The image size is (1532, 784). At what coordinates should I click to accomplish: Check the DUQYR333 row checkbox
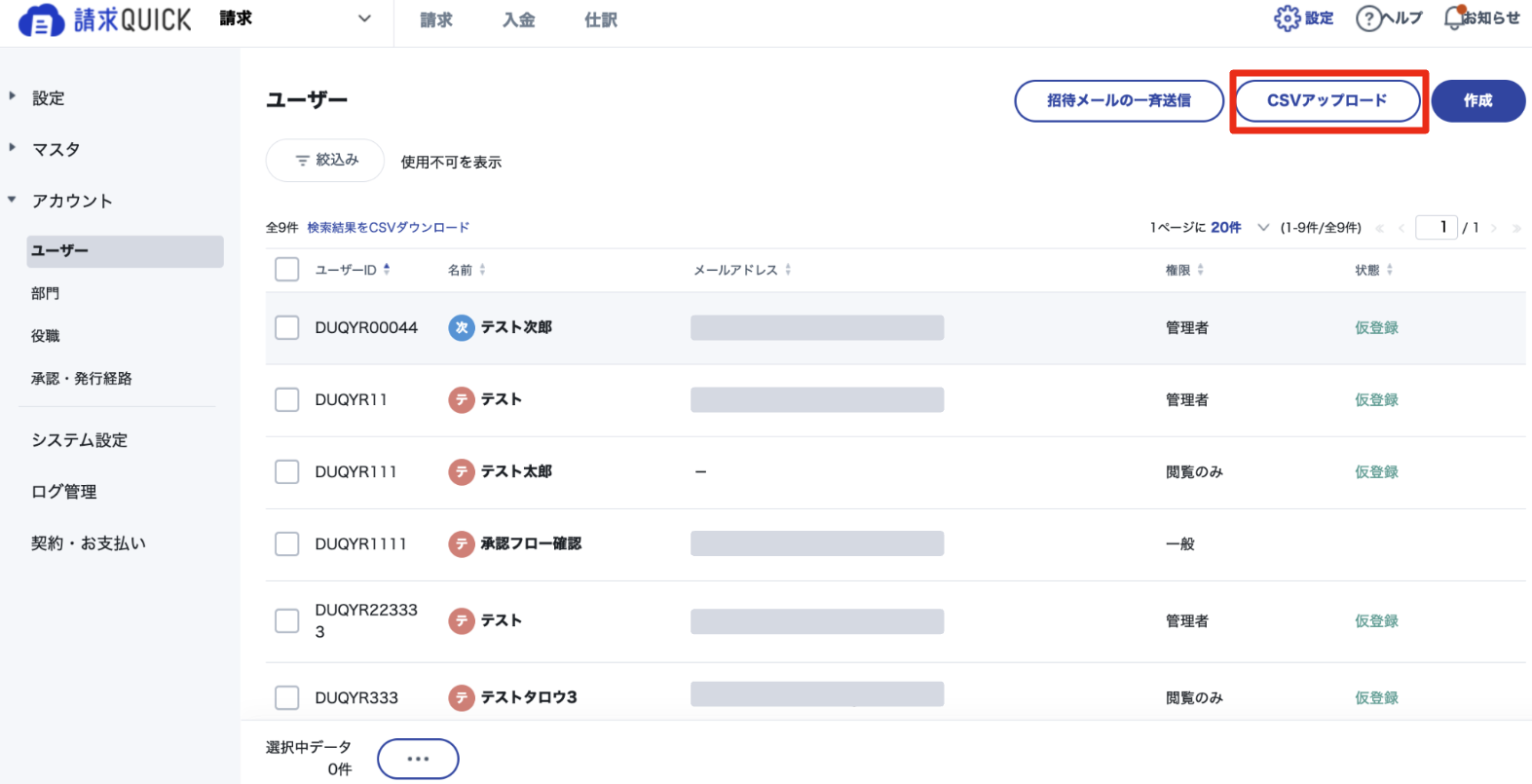(x=287, y=698)
